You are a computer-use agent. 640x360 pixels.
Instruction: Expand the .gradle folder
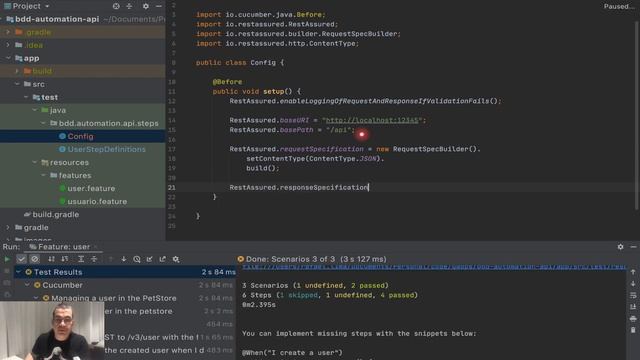8,32
